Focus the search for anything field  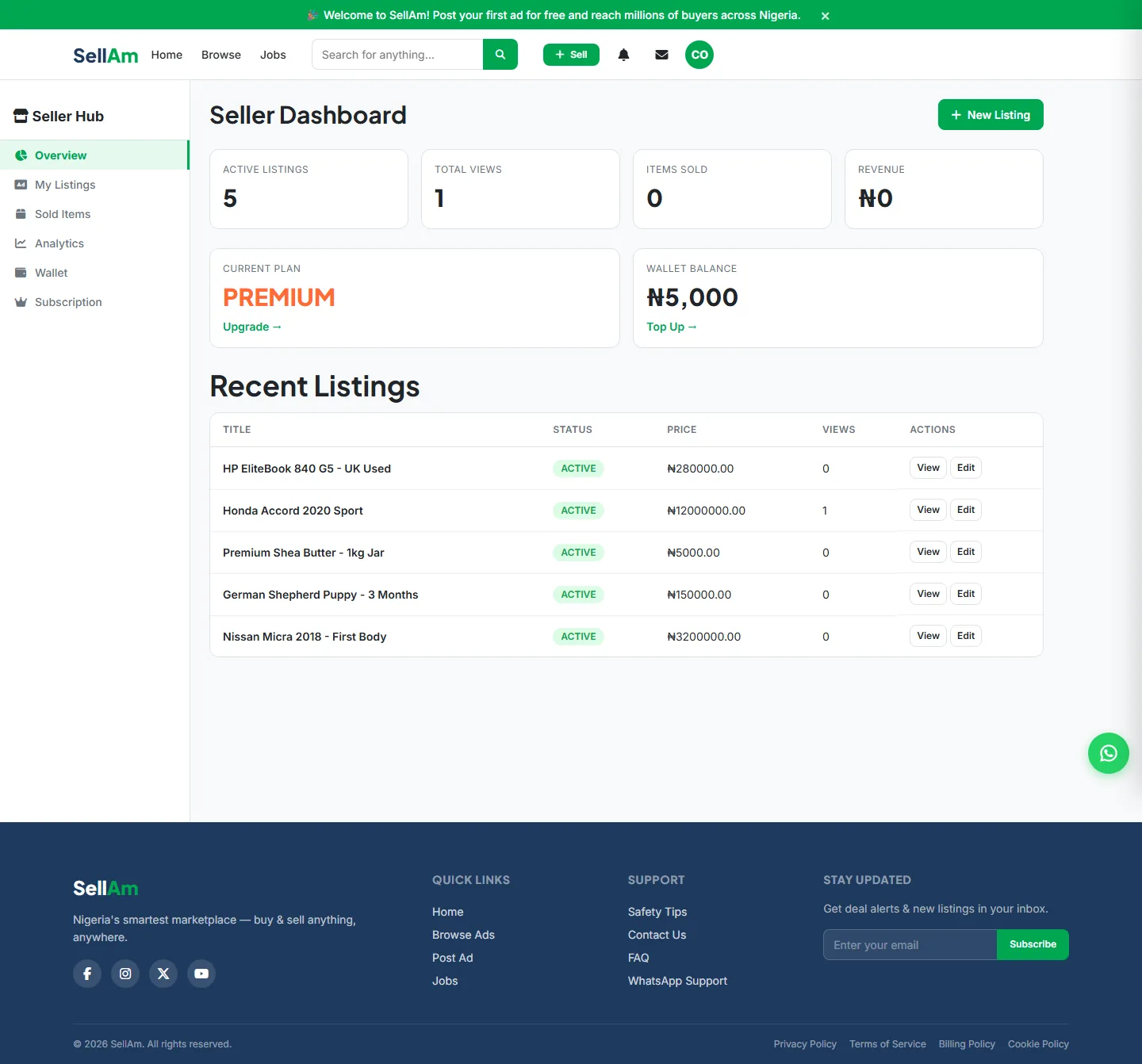coord(397,55)
